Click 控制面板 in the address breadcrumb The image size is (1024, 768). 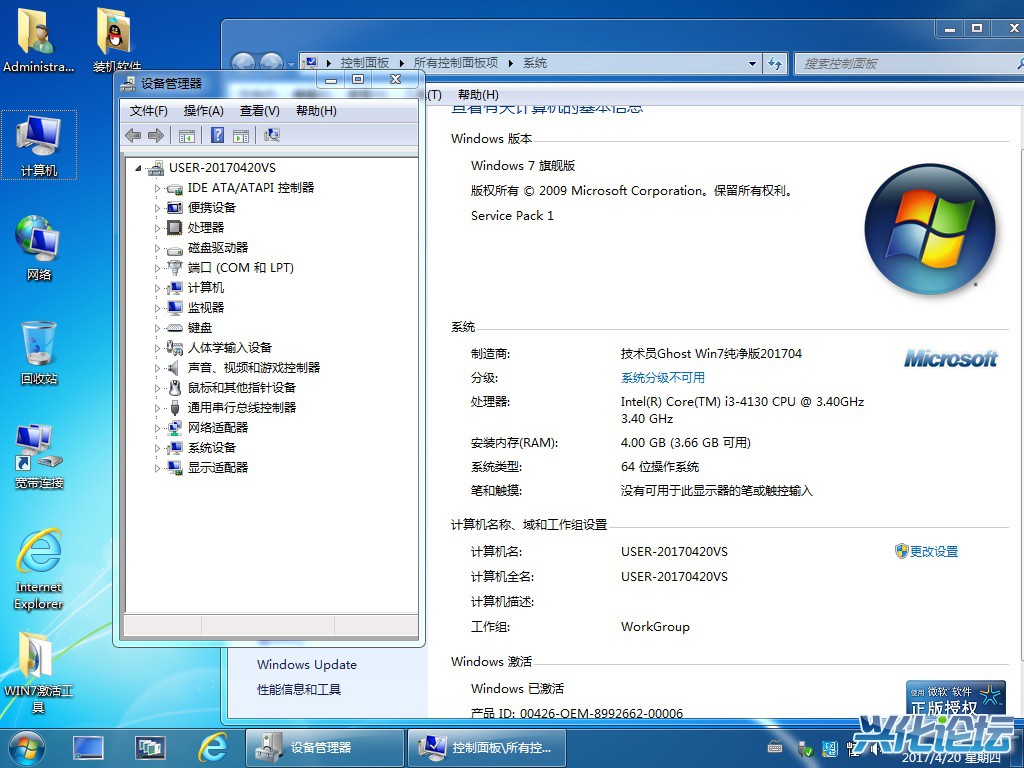[x=364, y=63]
